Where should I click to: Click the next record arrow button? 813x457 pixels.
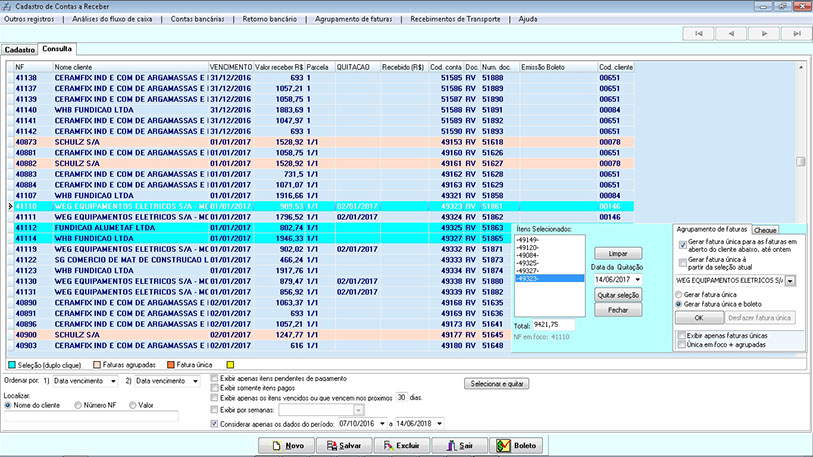762,33
